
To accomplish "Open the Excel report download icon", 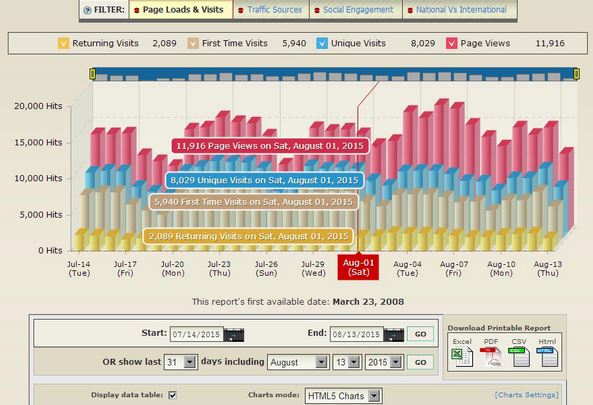I will 462,357.
